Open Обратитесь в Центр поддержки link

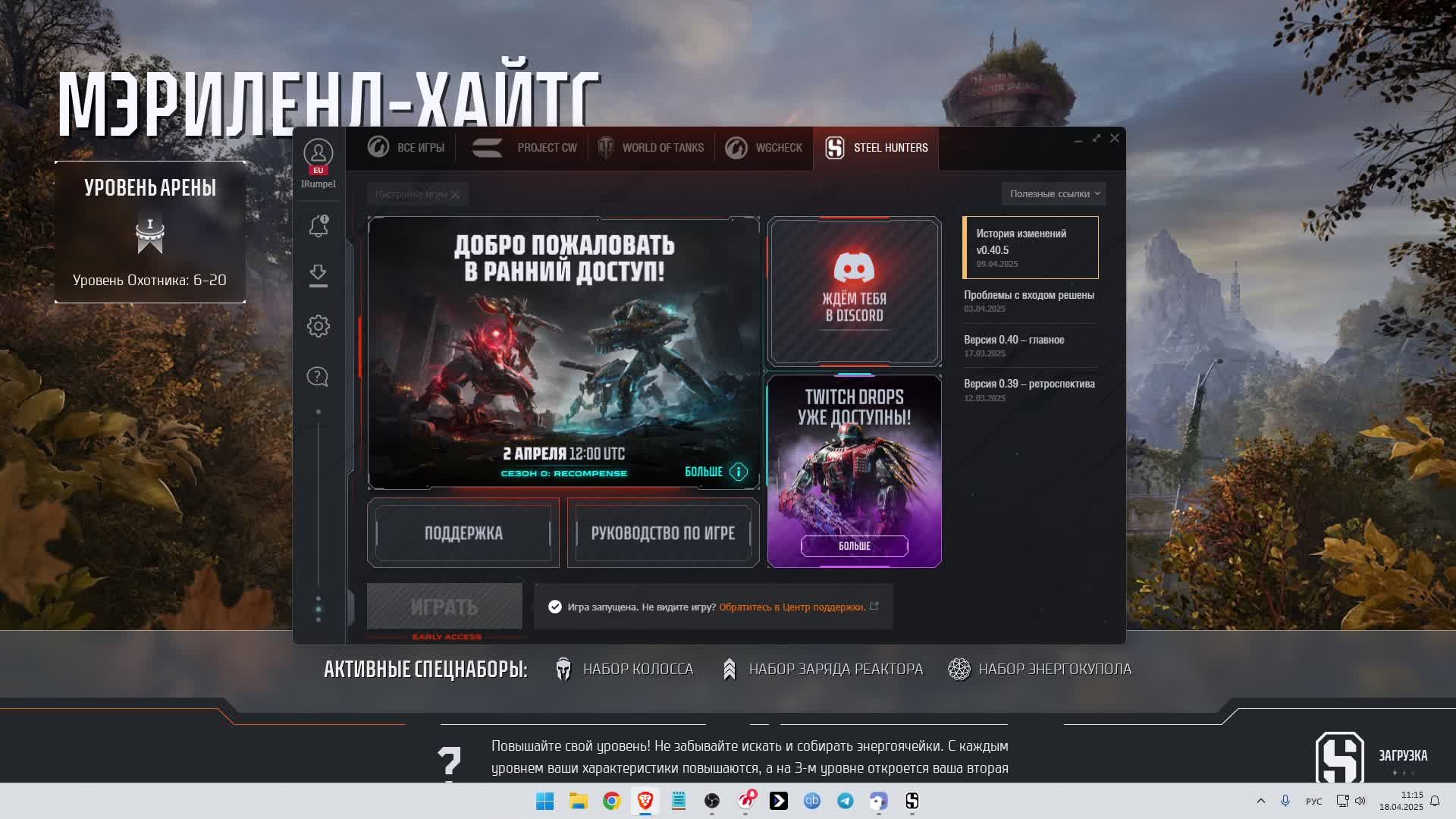point(792,607)
